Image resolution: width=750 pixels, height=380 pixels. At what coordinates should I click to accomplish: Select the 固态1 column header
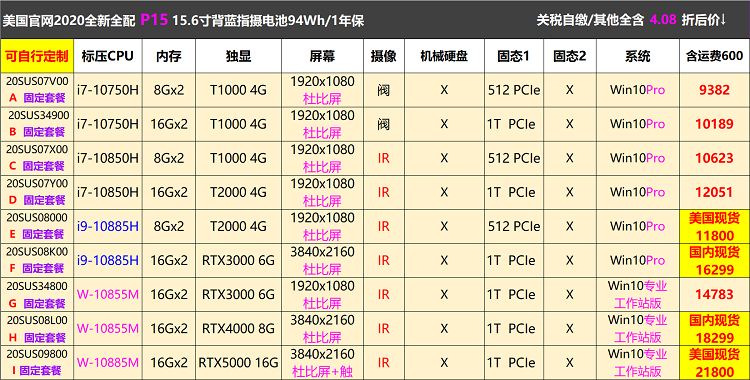tap(514, 56)
